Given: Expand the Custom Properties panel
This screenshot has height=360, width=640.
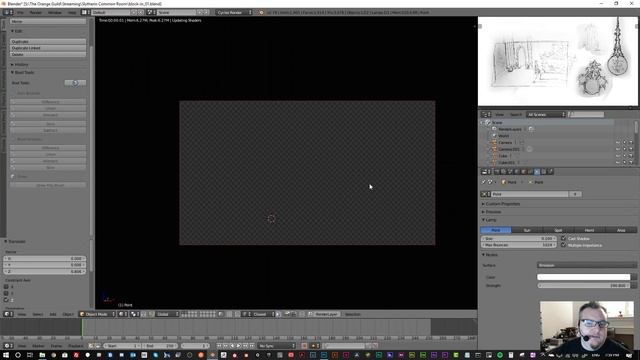Looking at the screenshot, I should pos(501,204).
